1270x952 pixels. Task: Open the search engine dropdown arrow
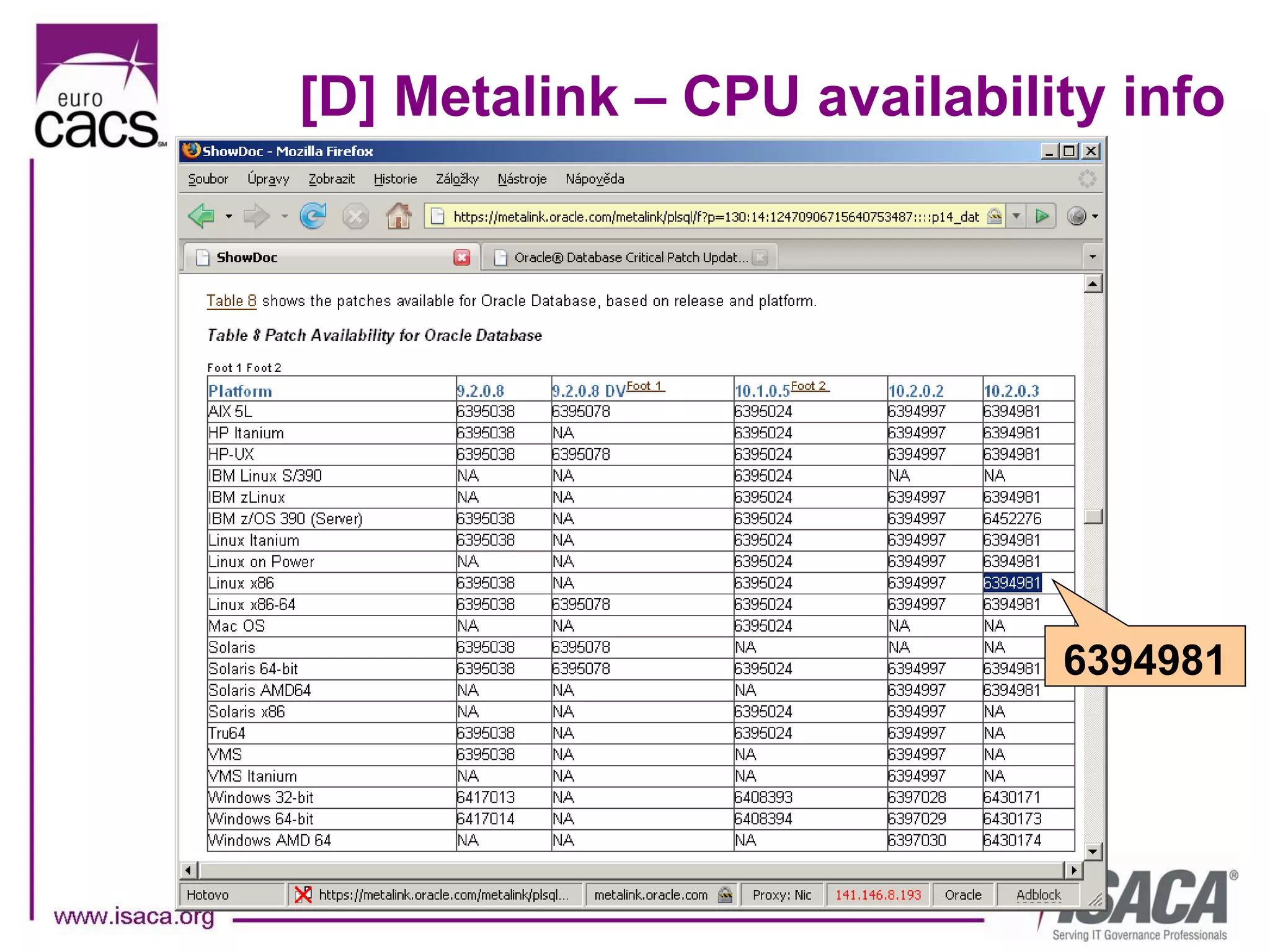1095,216
